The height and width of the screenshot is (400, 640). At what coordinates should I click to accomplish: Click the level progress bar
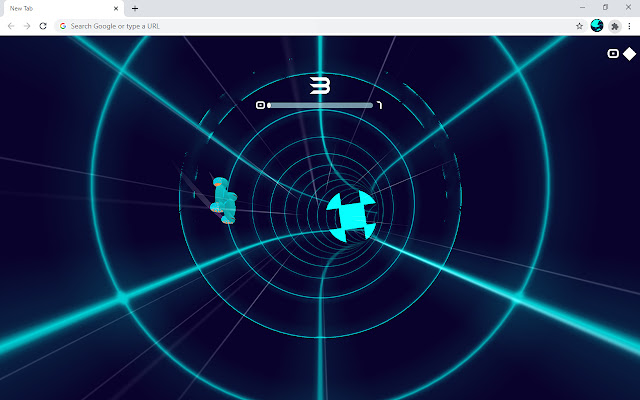320,105
